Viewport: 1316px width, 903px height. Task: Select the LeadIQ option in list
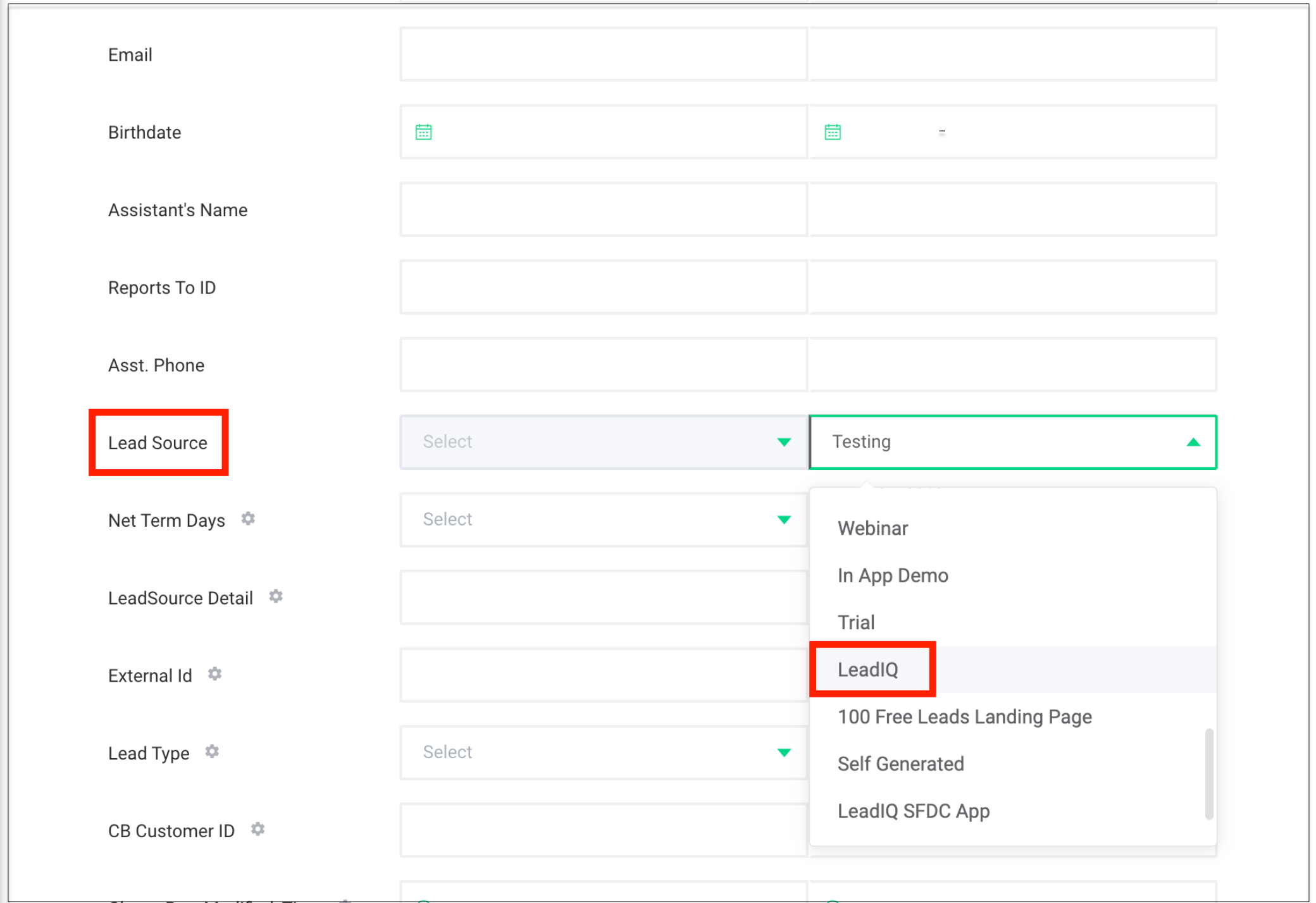(867, 670)
